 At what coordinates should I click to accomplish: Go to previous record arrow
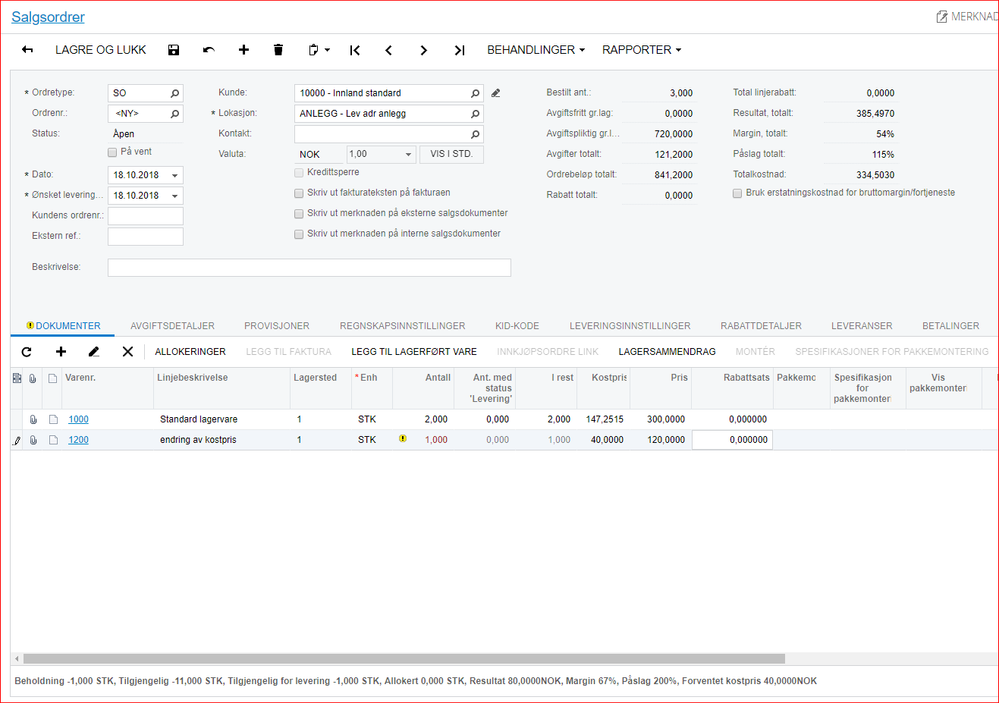(389, 50)
